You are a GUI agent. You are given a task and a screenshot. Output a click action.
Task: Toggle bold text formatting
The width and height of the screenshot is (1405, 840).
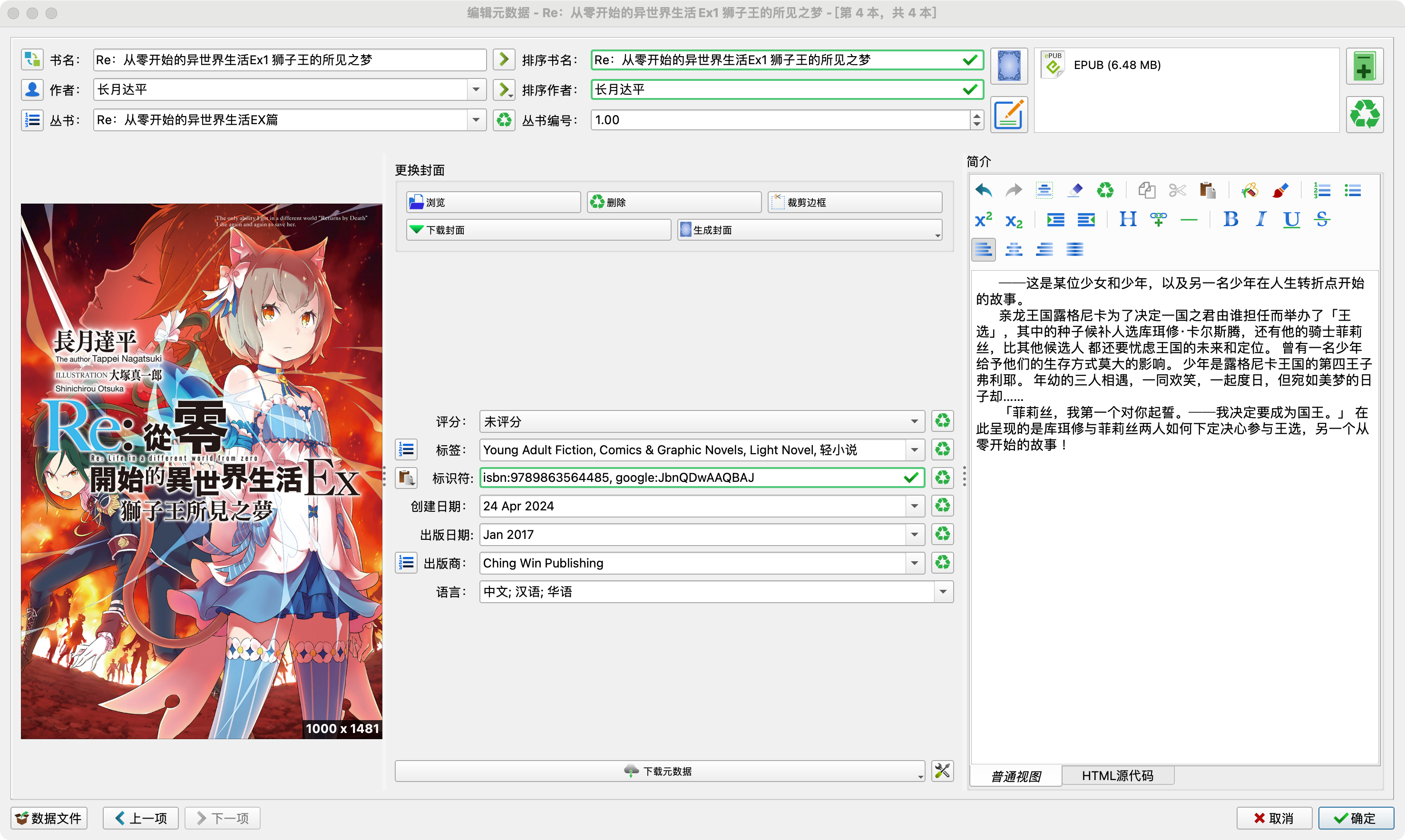[x=1230, y=220]
